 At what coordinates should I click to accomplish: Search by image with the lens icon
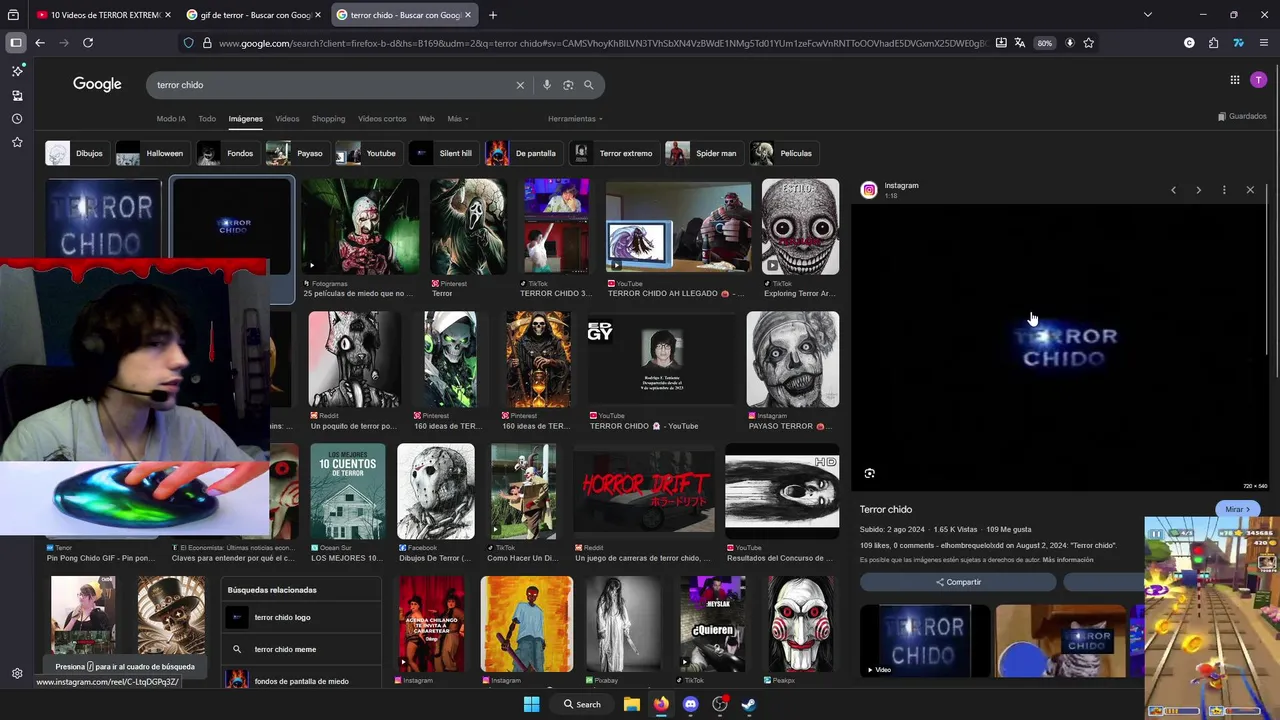point(568,85)
